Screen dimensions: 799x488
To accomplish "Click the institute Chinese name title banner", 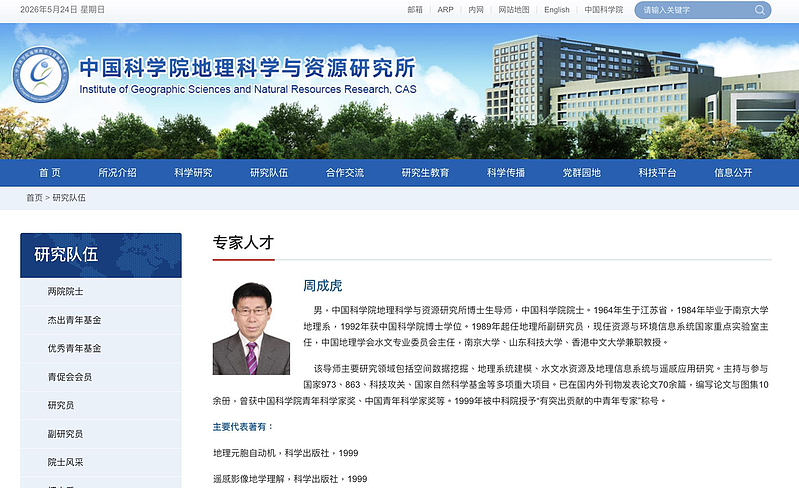I will (248, 68).
